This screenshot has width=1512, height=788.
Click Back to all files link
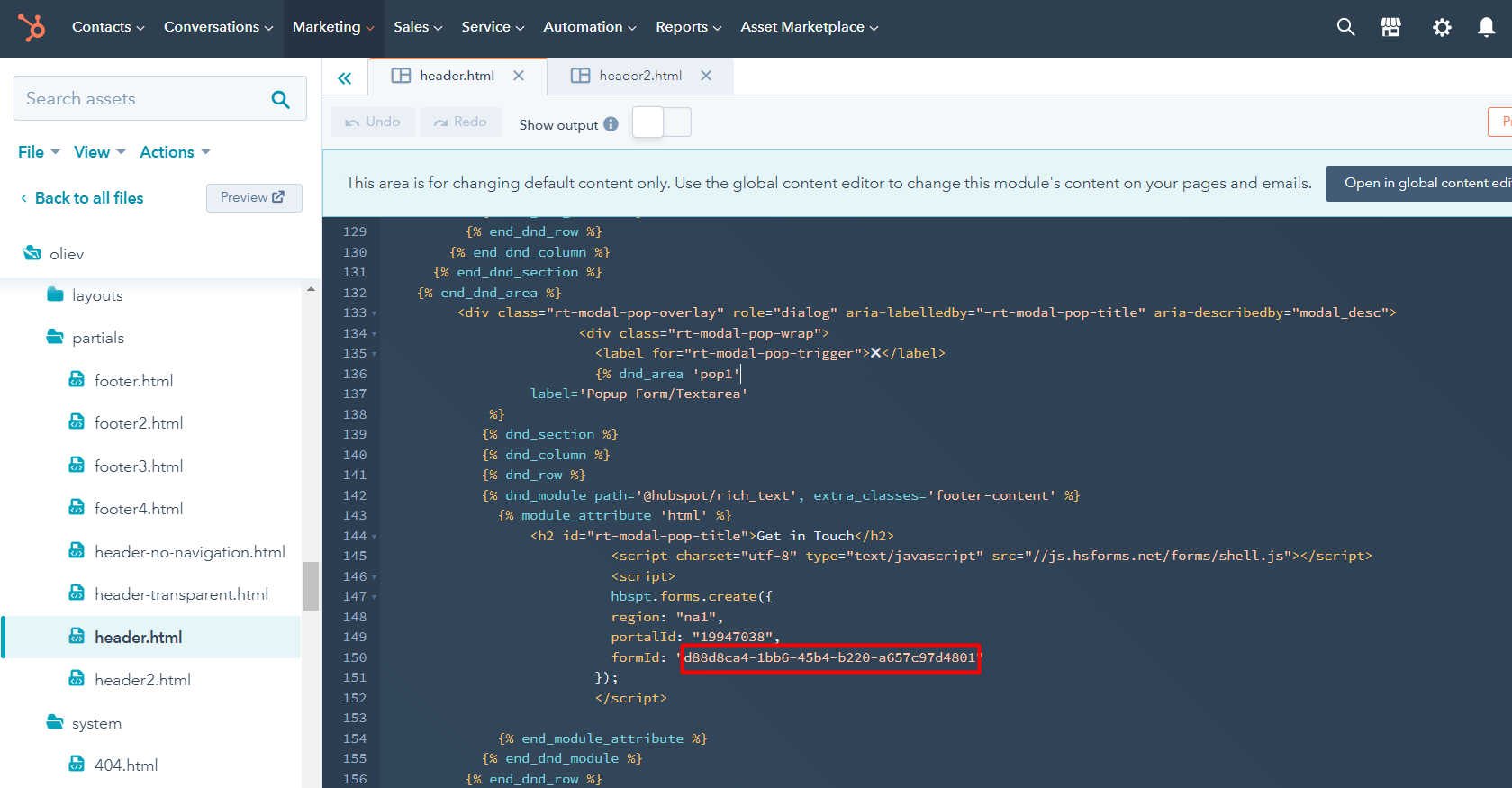82,198
